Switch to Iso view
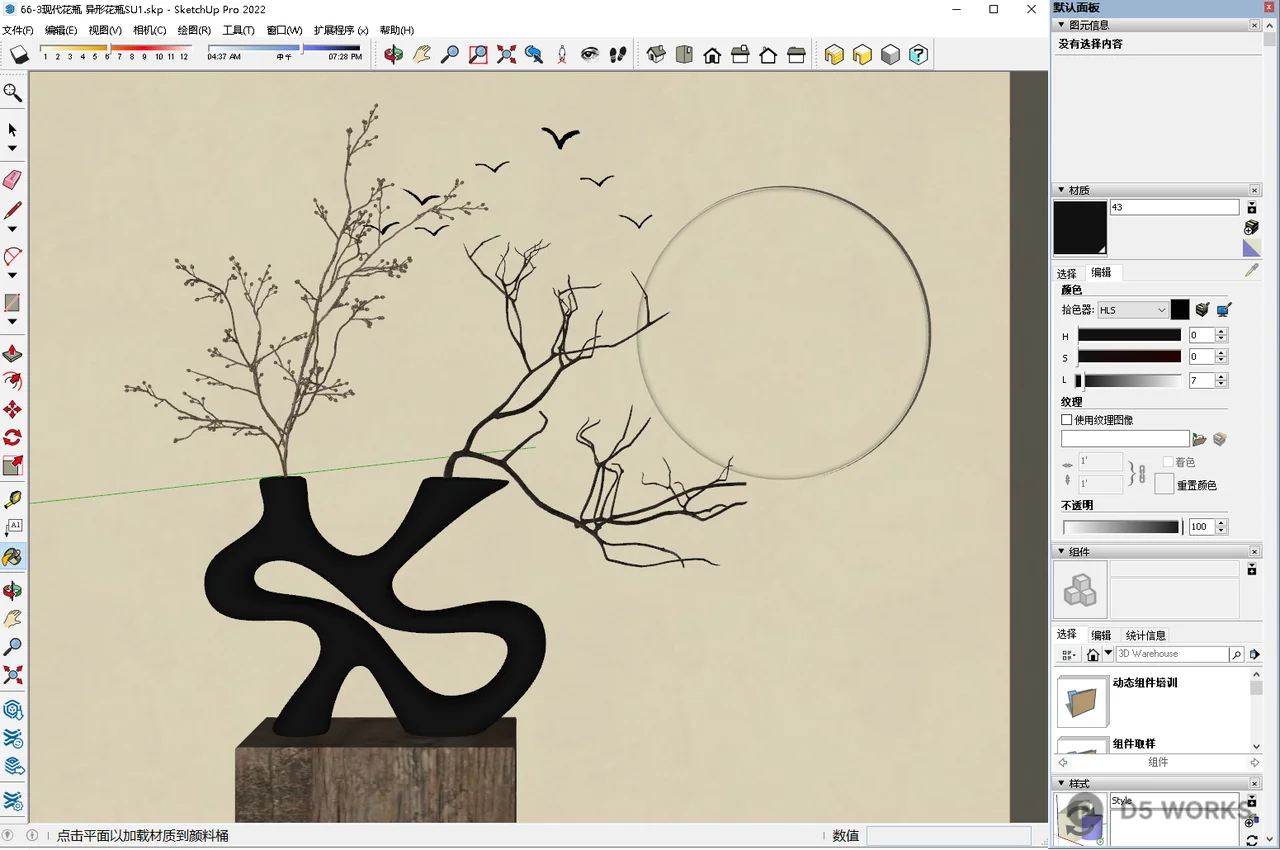1280x850 pixels. 656,54
